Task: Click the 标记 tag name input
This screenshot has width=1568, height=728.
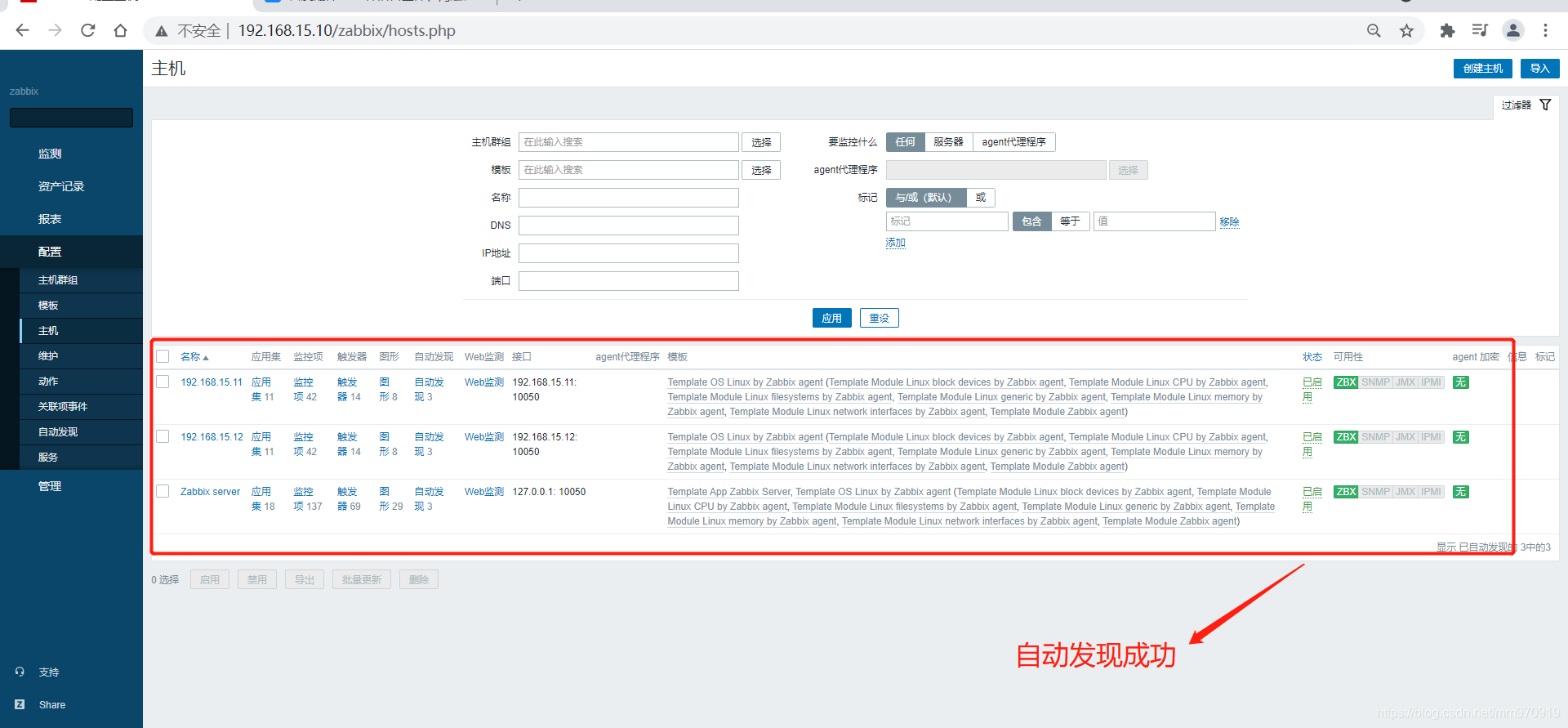Action: (x=947, y=221)
